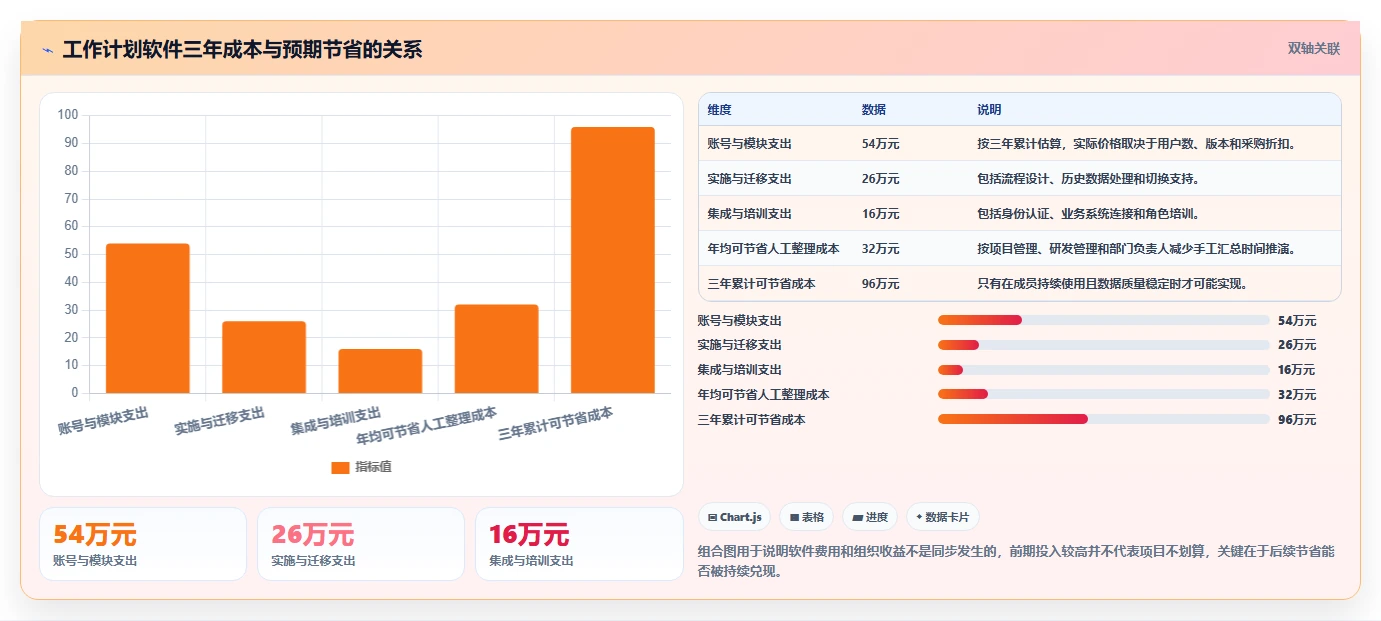This screenshot has height=621, width=1381.
Task: Click the 三年累计可节省成本 progress bar
Action: 1104,419
